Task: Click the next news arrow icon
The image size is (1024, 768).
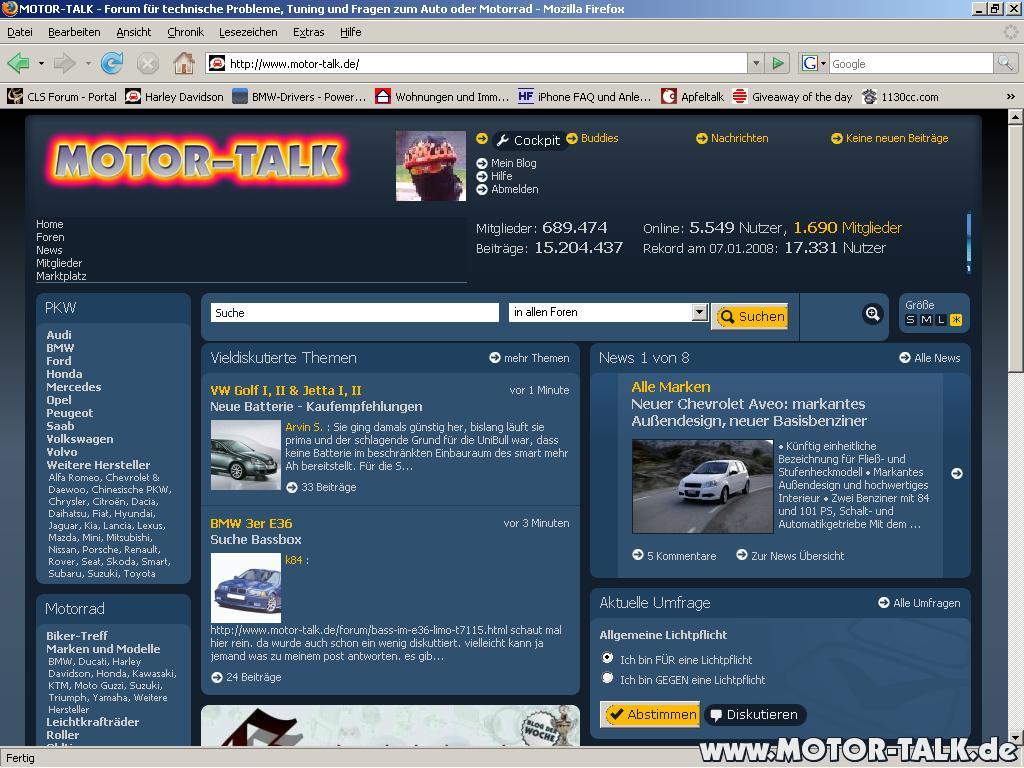Action: [x=957, y=473]
